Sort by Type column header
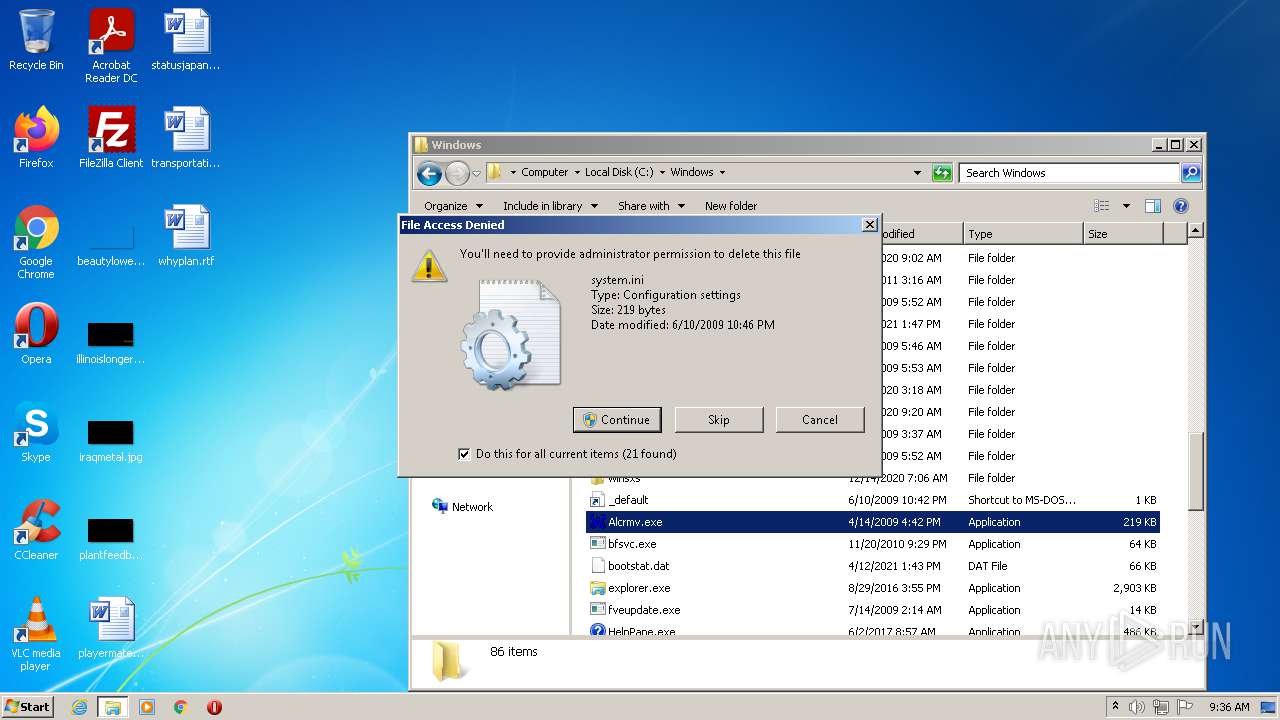 click(1023, 234)
